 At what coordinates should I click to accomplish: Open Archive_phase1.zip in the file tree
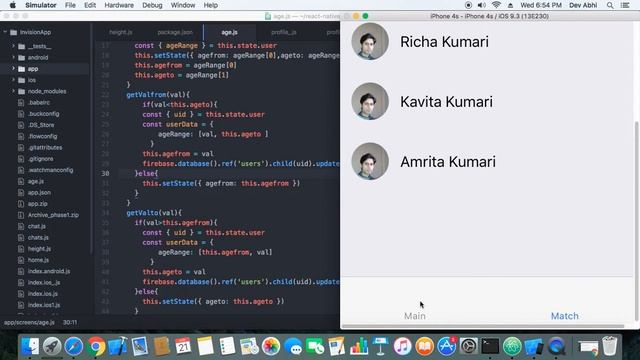click(53, 215)
